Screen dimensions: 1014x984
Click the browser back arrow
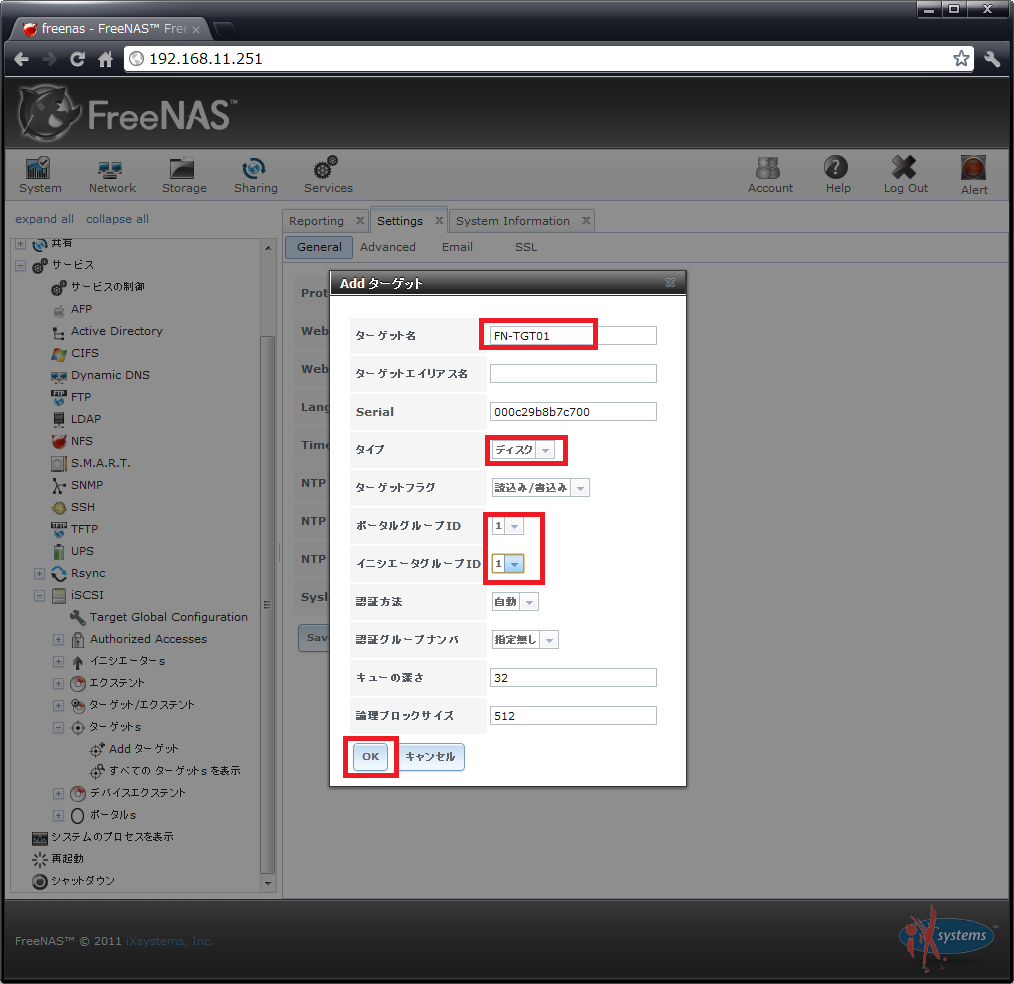21,59
